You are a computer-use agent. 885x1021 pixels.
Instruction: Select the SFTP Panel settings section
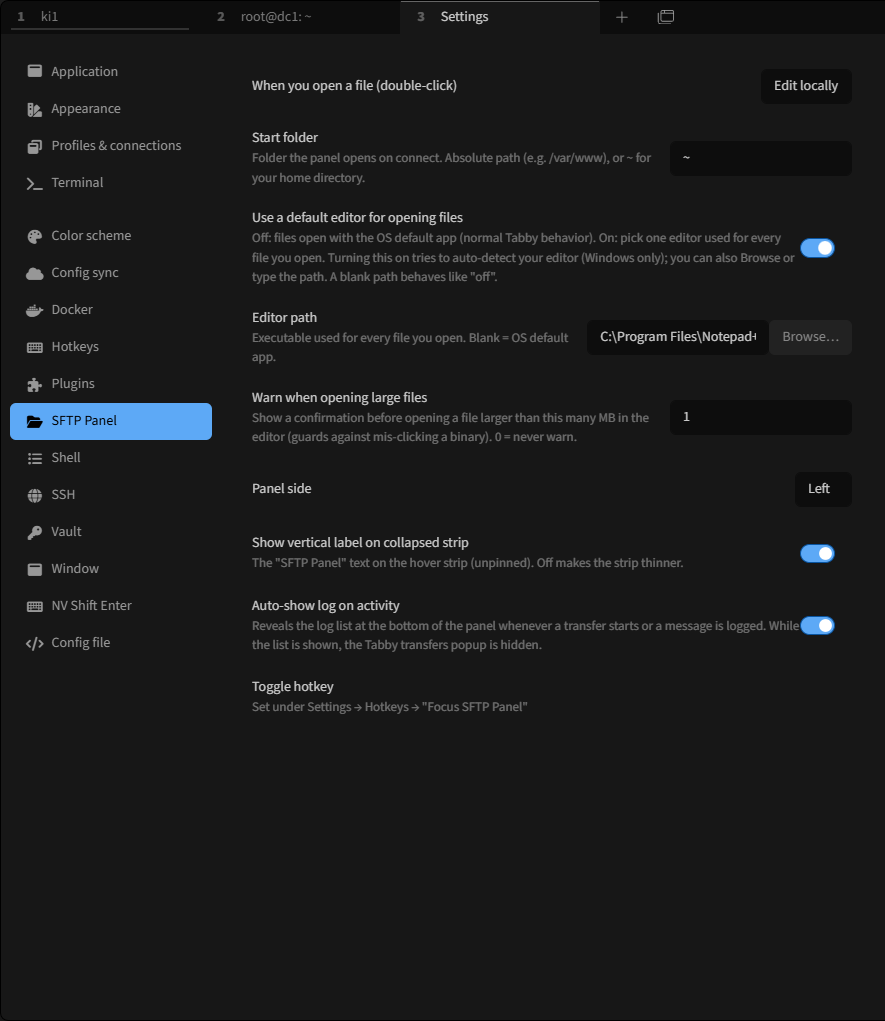pos(111,421)
